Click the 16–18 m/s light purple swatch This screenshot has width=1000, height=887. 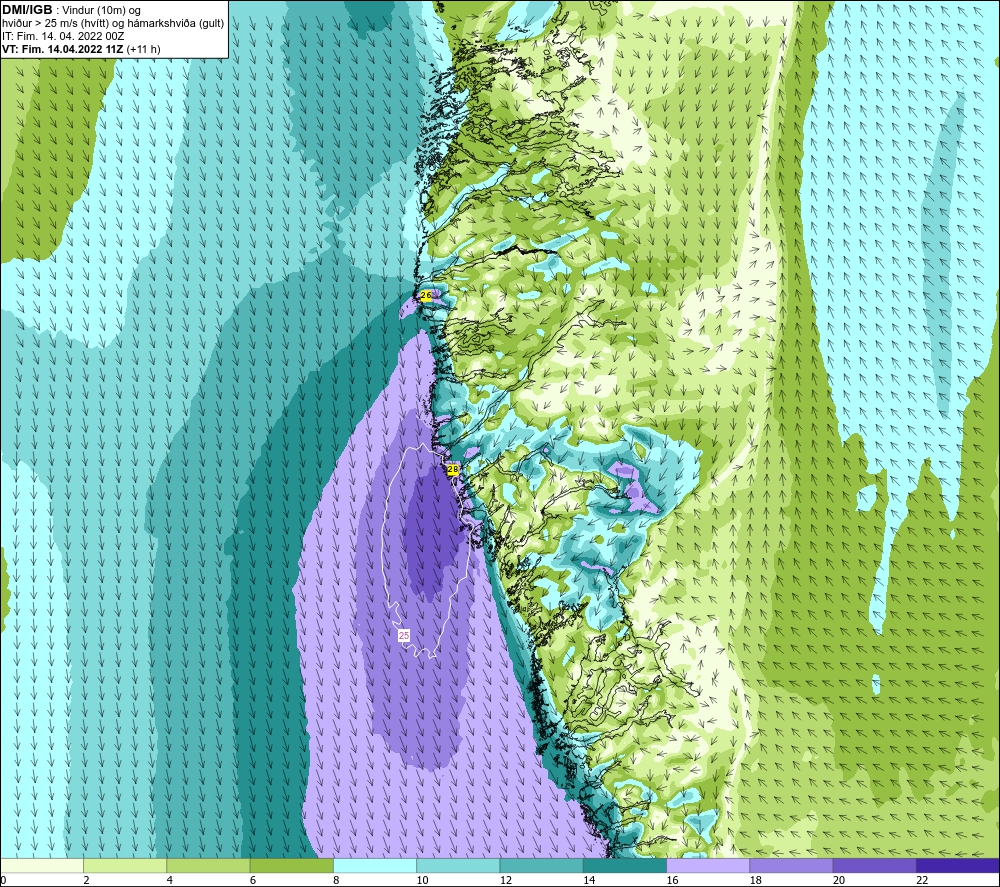point(708,865)
